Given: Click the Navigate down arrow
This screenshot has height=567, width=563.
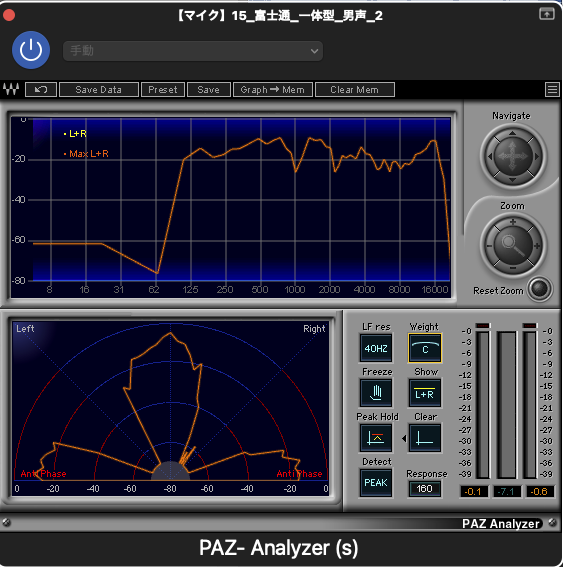Looking at the screenshot, I should pos(512,180).
